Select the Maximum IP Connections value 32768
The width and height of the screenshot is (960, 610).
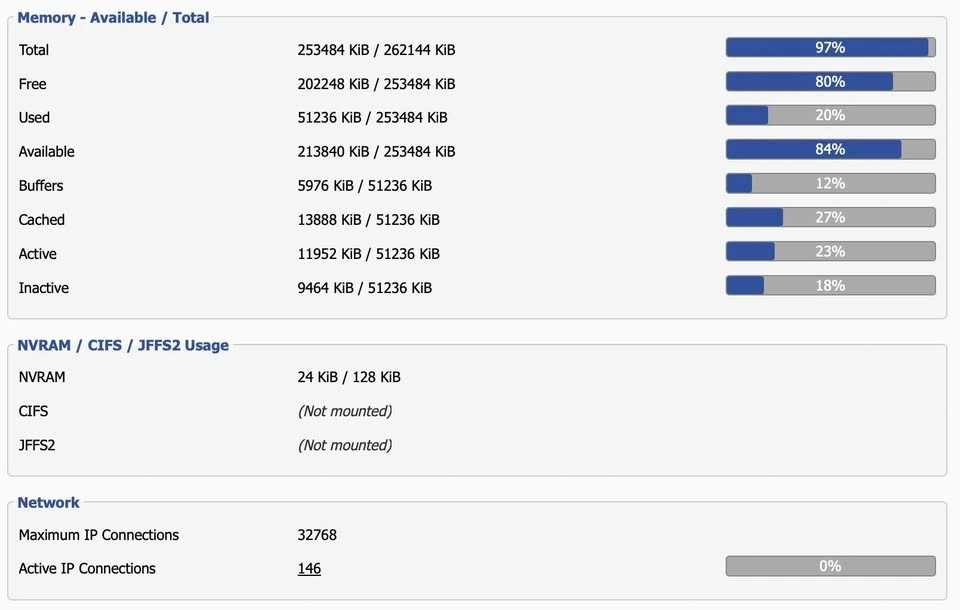click(317, 535)
